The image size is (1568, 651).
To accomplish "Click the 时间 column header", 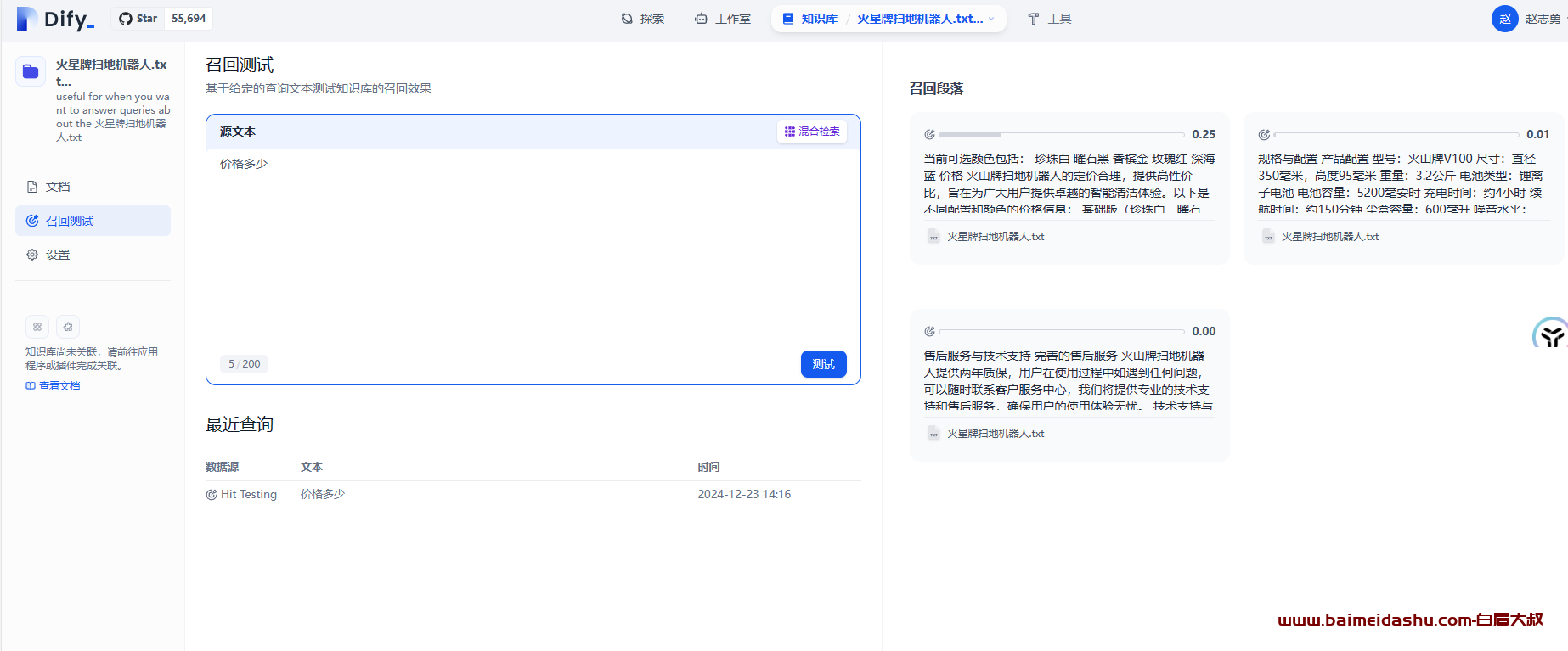I will coord(709,467).
